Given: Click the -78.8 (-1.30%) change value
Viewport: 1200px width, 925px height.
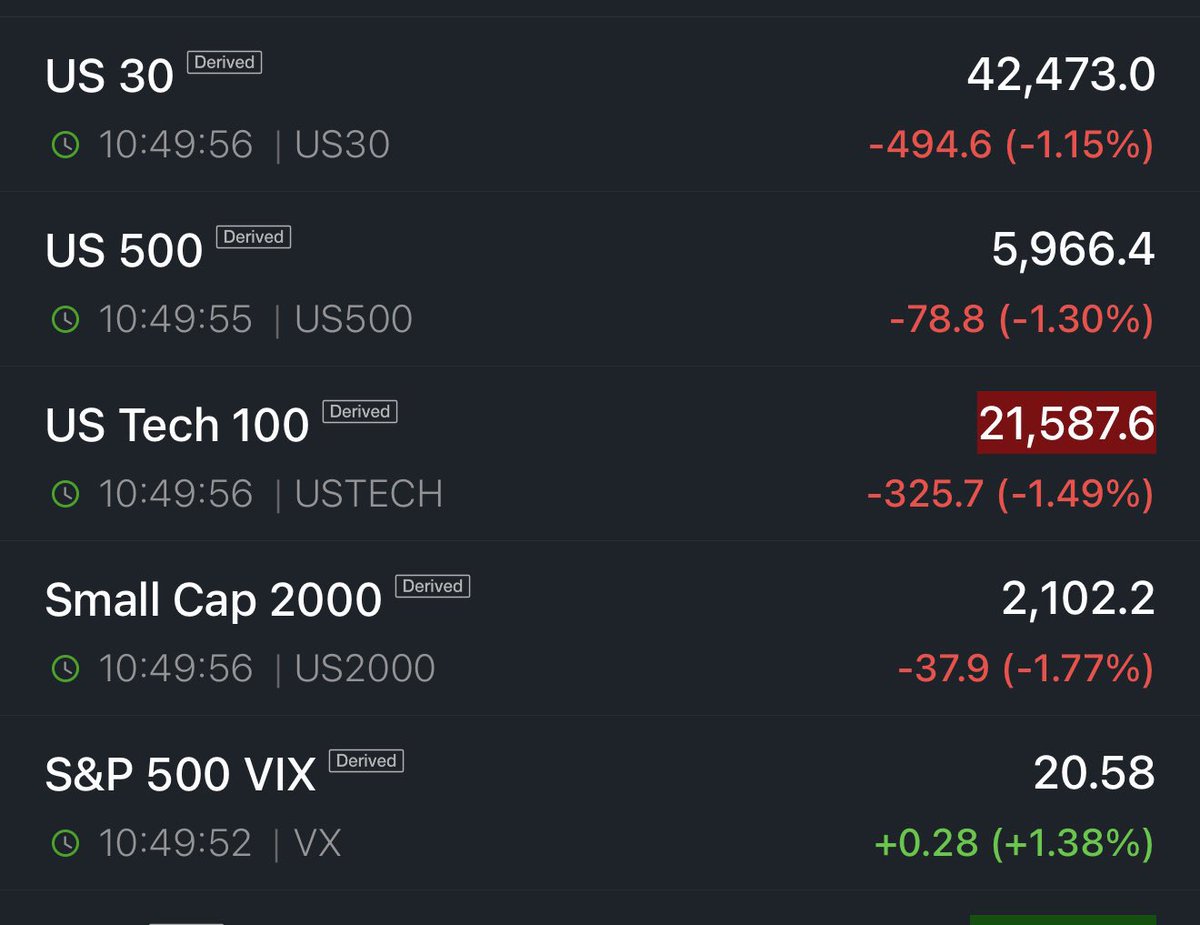Looking at the screenshot, I should (1021, 320).
